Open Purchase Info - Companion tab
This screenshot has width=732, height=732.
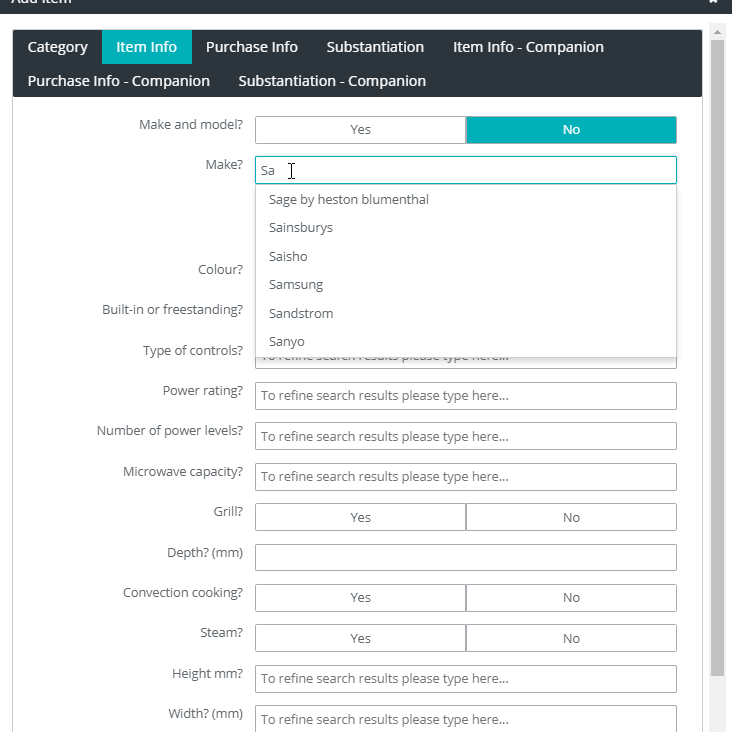click(x=119, y=81)
